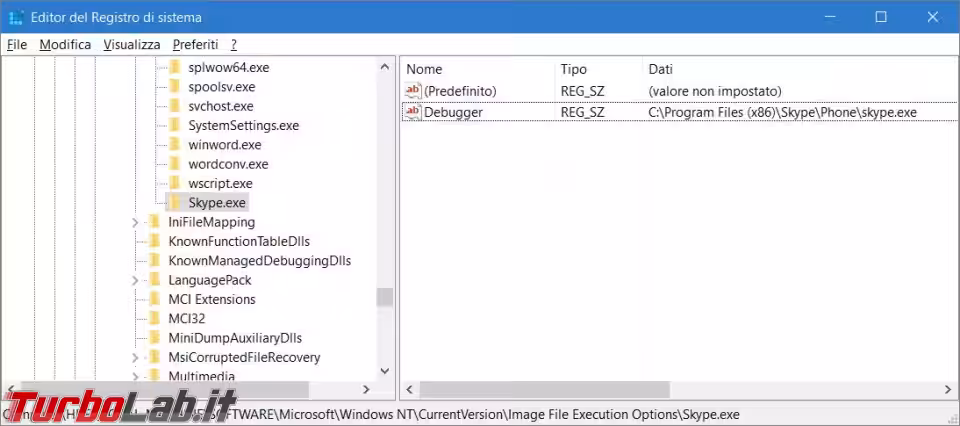The width and height of the screenshot is (960, 426).
Task: Select the KnownFunctionTableDlls key
Action: coord(239,241)
